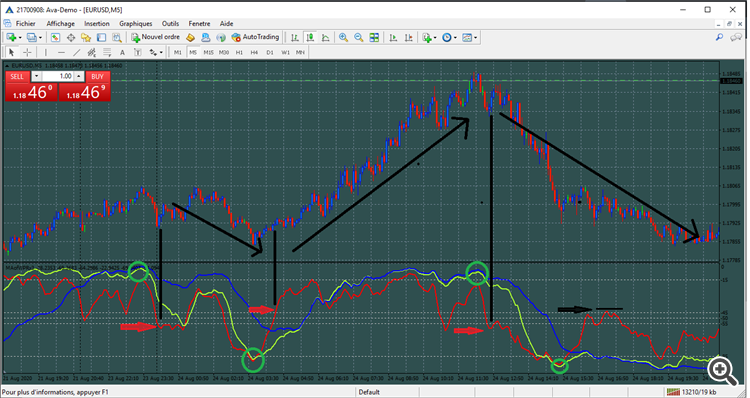
Task: Expand the New Chart dropdown arrow
Action: [x=20, y=37]
